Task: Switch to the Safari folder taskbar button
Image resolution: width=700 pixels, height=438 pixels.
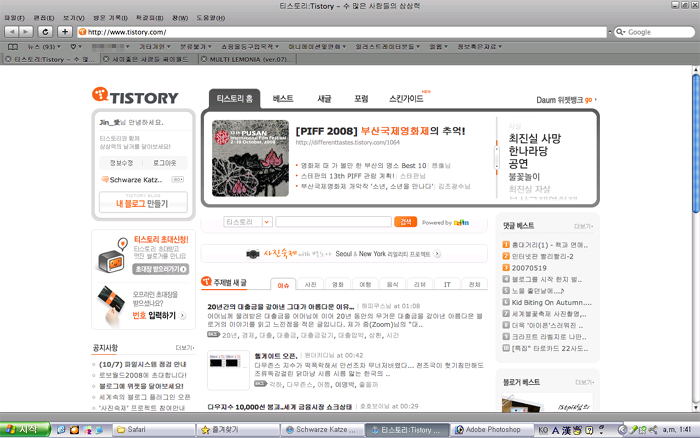Action: [x=154, y=430]
